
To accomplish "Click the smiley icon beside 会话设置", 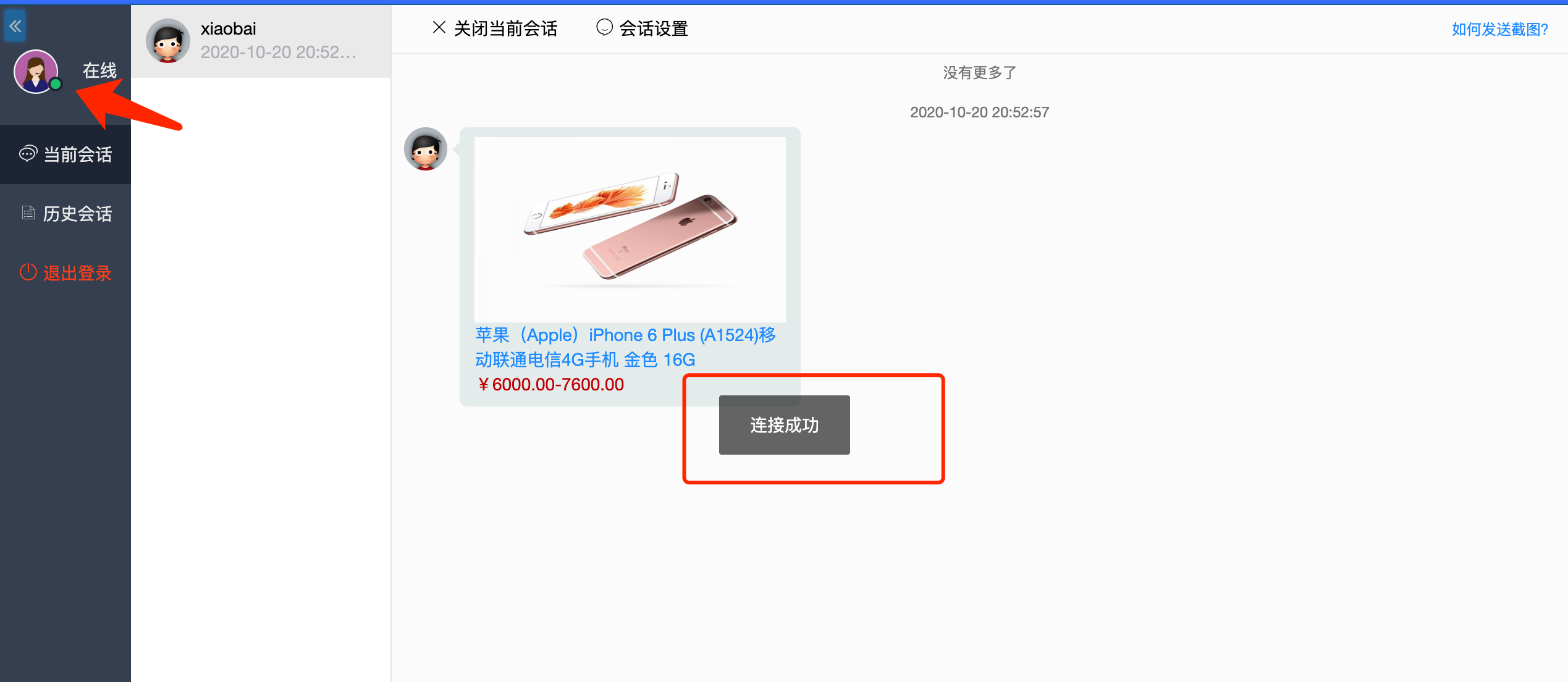I will (x=604, y=27).
